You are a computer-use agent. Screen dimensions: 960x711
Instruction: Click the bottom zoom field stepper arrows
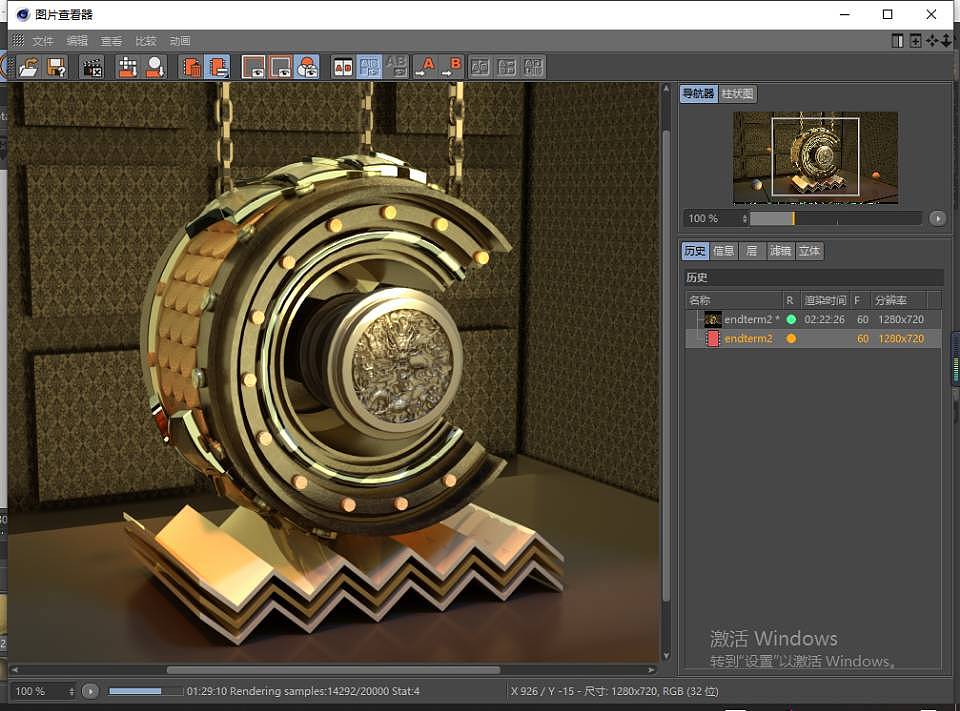pyautogui.click(x=71, y=691)
